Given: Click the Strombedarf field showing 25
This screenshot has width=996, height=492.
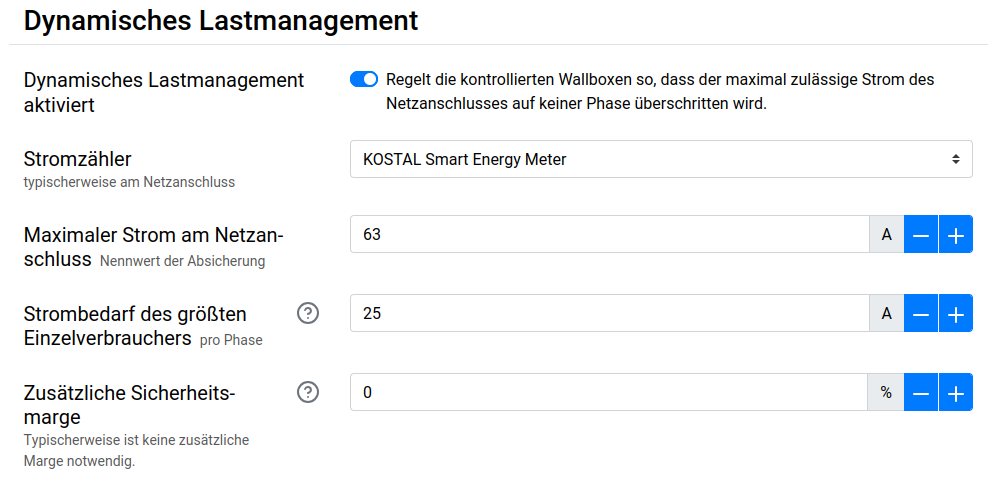Looking at the screenshot, I should (609, 314).
